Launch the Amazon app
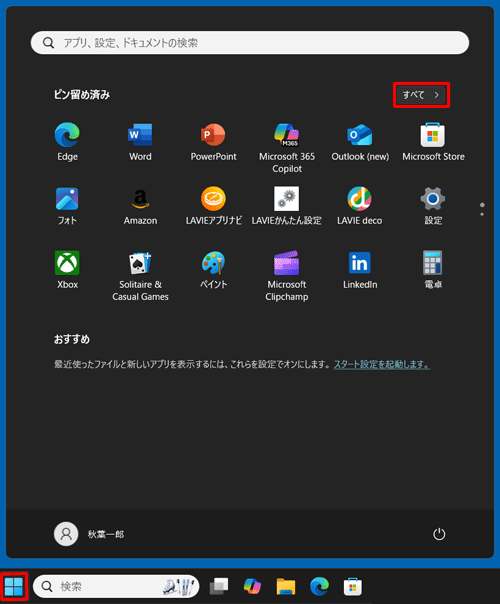500x604 pixels. pyautogui.click(x=140, y=206)
